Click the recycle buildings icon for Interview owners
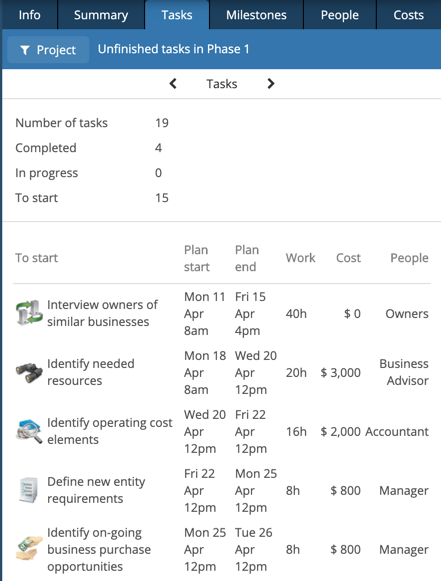441x581 pixels. point(29,313)
